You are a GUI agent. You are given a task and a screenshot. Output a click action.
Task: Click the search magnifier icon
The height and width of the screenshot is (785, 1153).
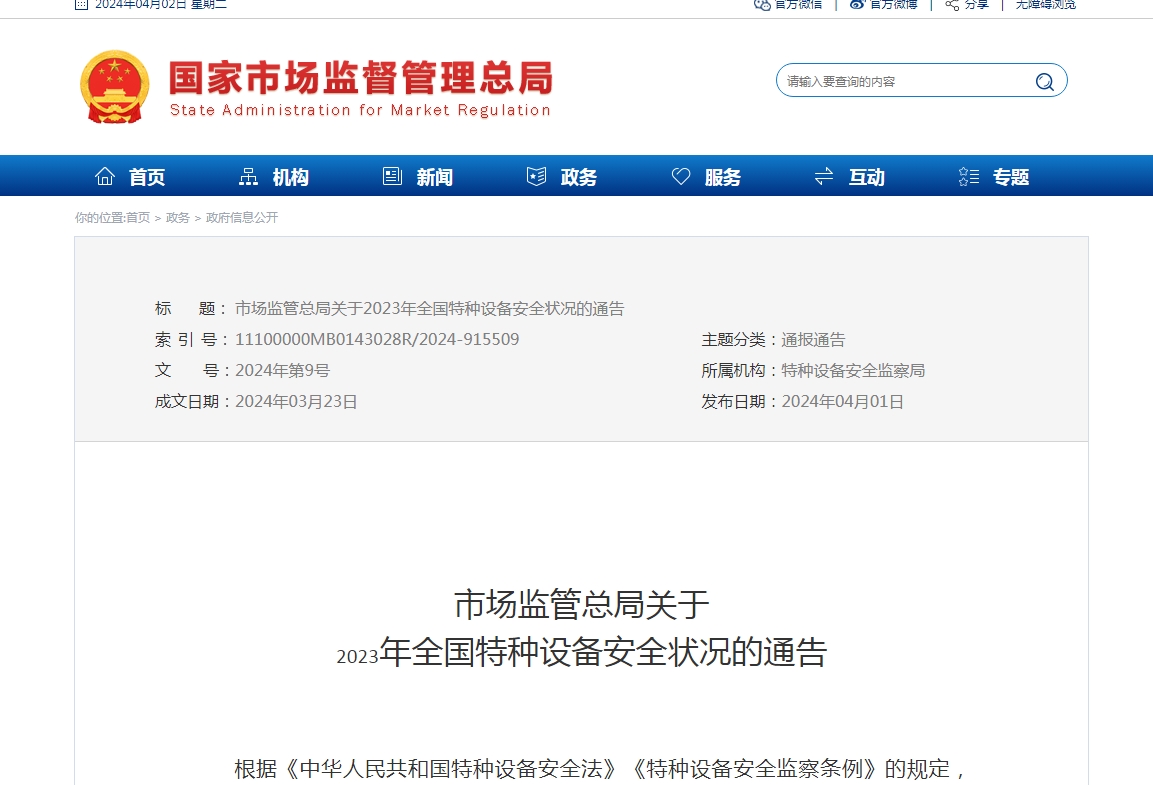[1044, 82]
